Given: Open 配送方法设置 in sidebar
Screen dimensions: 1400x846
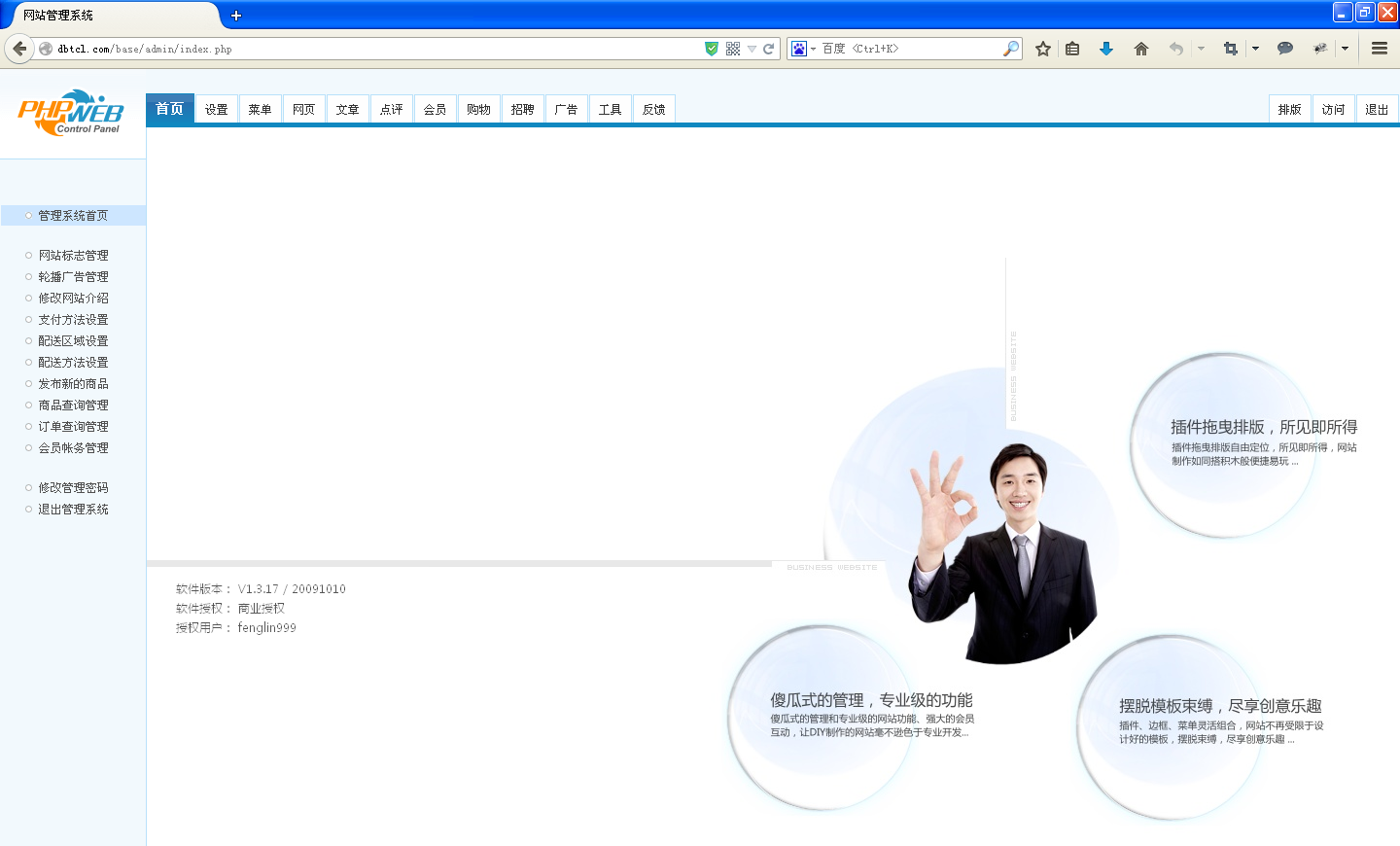Looking at the screenshot, I should (x=73, y=363).
